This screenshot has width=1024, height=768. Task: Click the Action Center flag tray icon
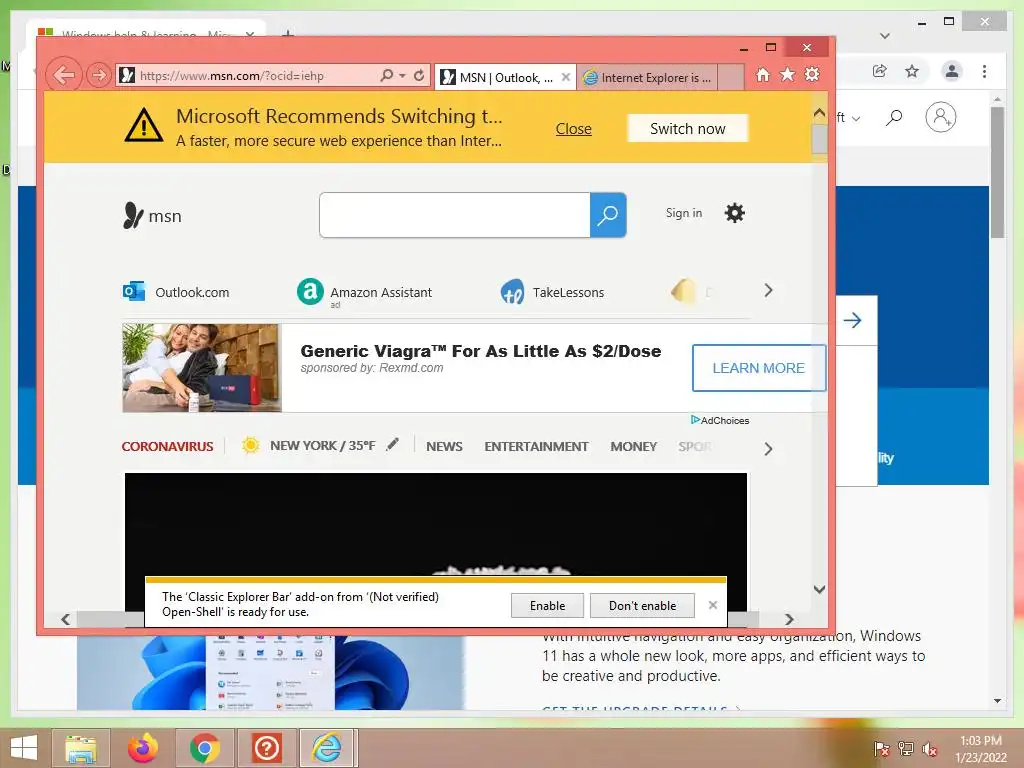click(881, 749)
